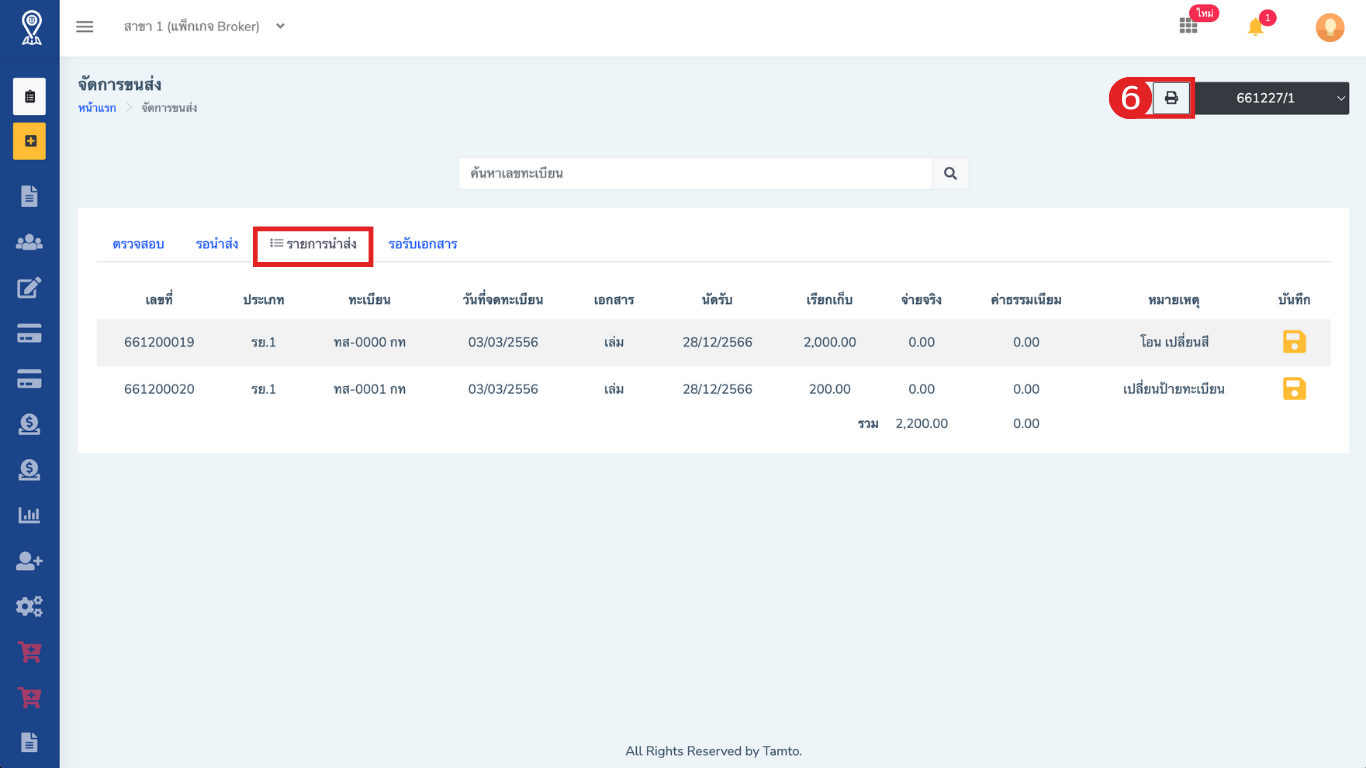Open the notifications bell

[x=1256, y=27]
